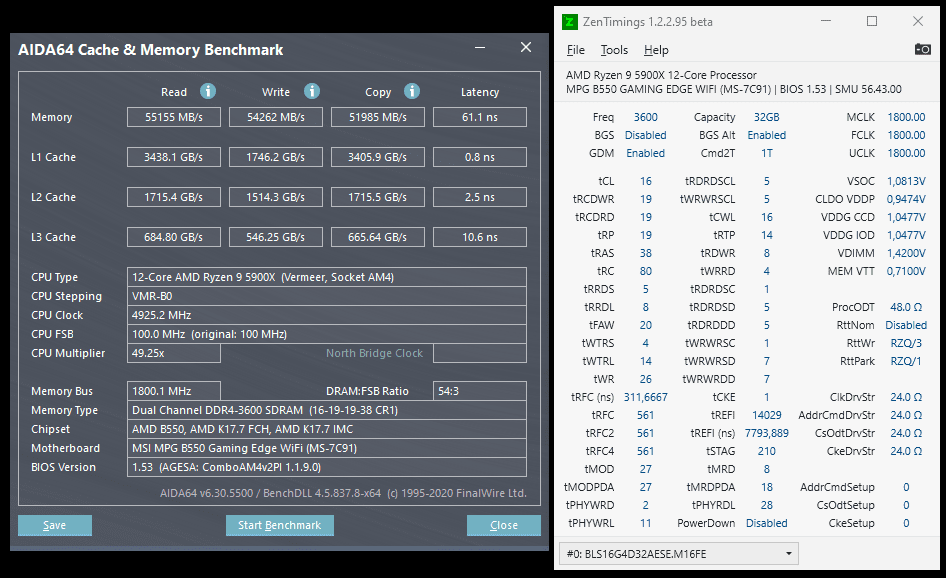946x578 pixels.
Task: Click the L1 Cache write value 1746.2 GB/s
Action: (x=276, y=157)
